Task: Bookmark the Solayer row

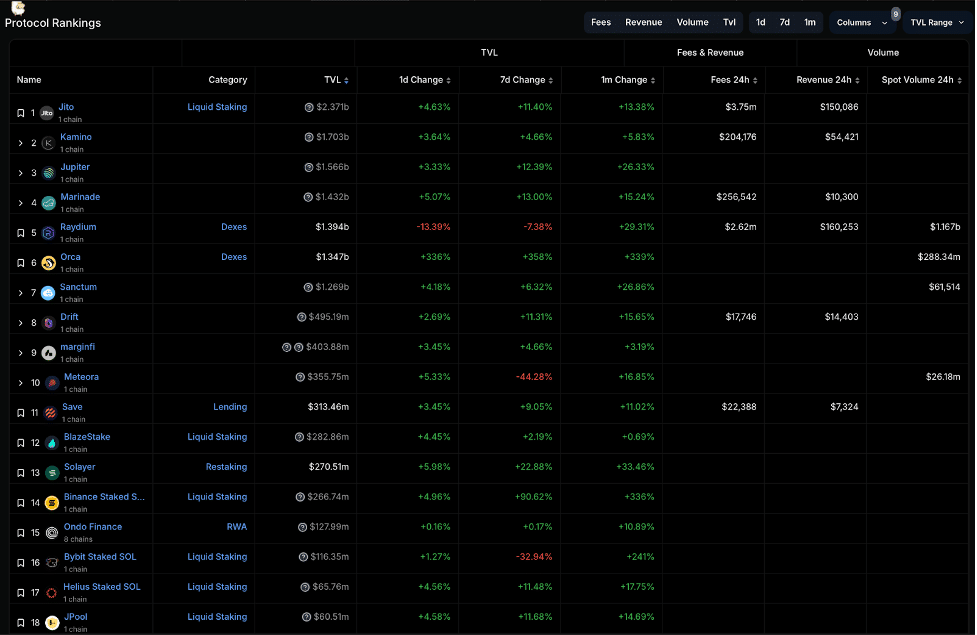Action: pos(21,473)
